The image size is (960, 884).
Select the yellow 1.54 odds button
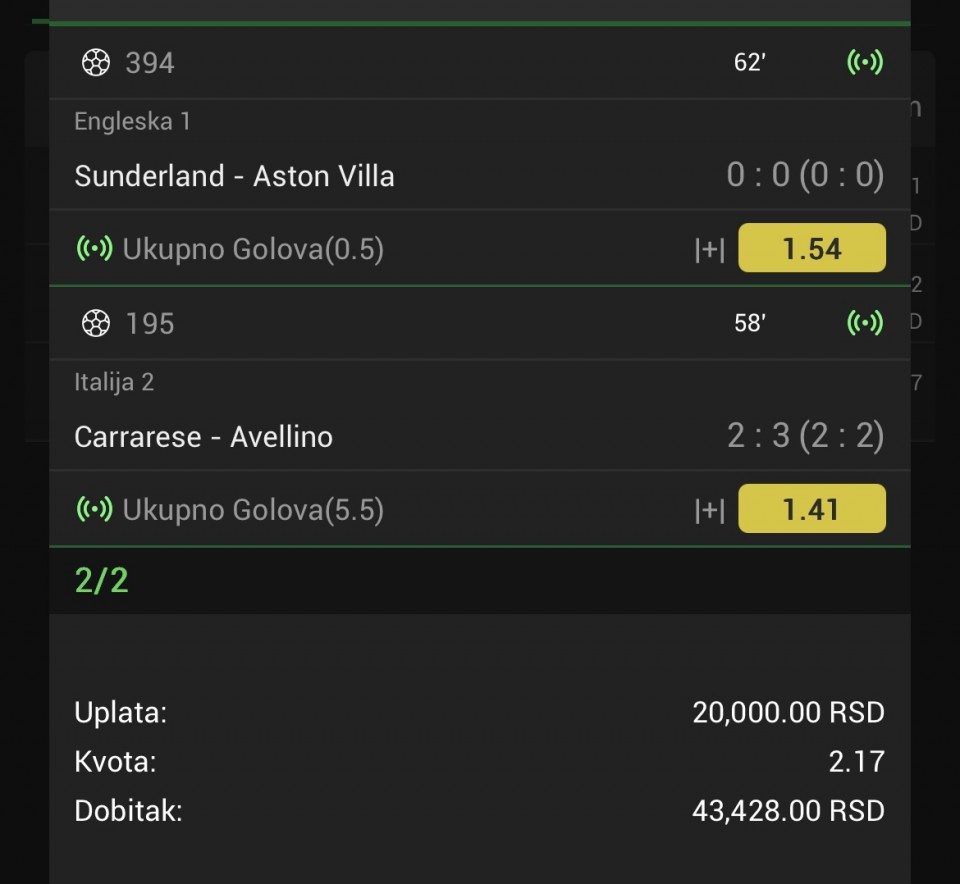coord(811,249)
